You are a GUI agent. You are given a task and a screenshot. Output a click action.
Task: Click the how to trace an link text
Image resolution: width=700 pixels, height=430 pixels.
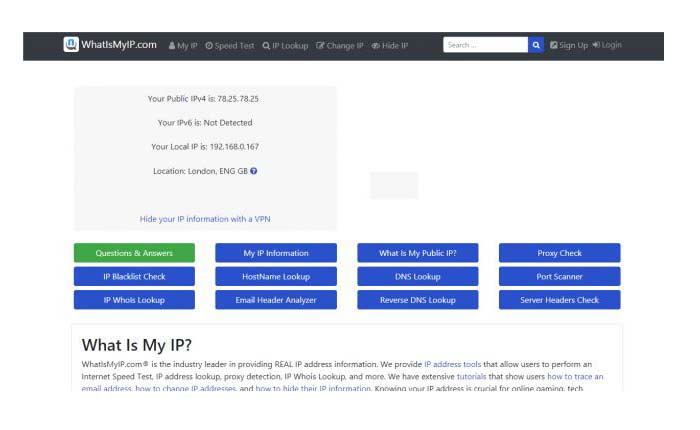pyautogui.click(x=575, y=376)
